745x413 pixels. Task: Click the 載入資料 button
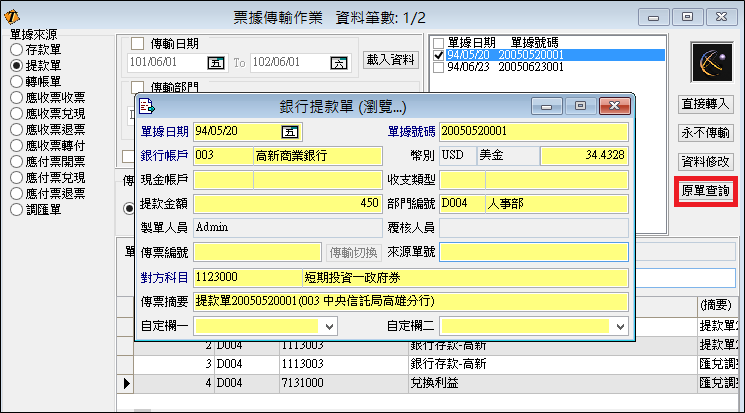coord(389,60)
